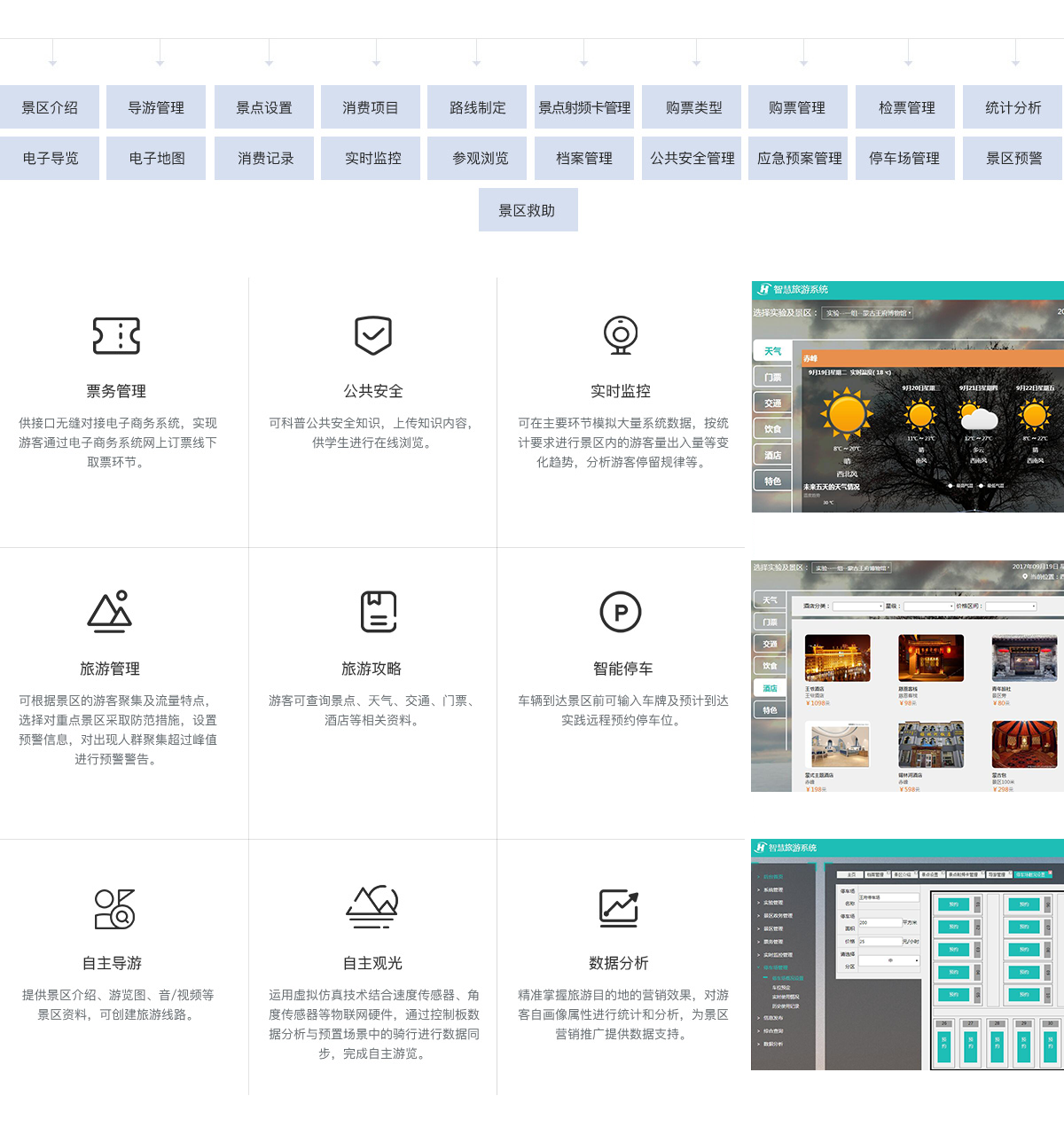The image size is (1064, 1135).
Task: Click the 购票类型 button
Action: (x=692, y=107)
